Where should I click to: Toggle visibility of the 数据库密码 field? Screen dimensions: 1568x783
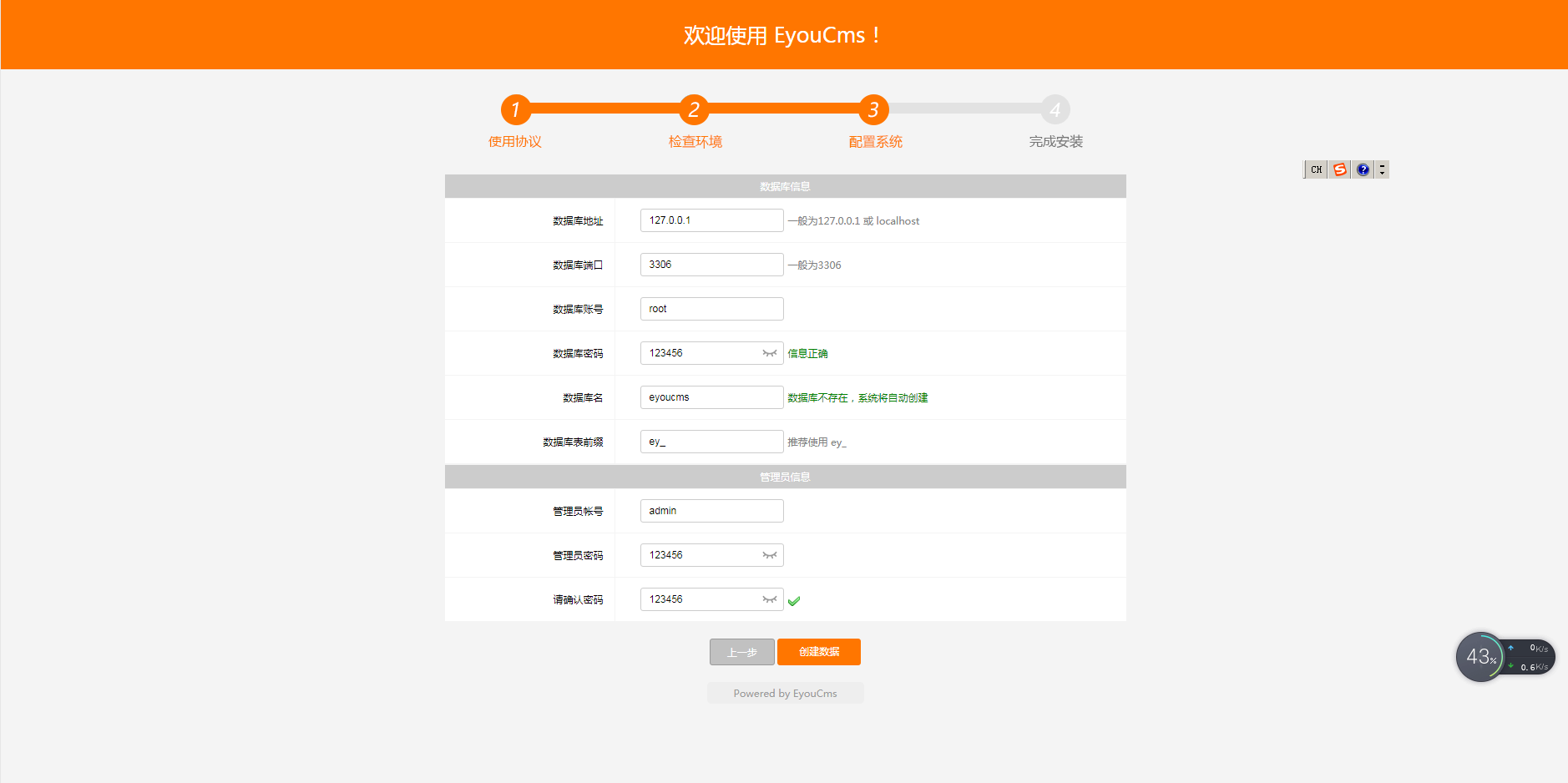click(x=769, y=353)
